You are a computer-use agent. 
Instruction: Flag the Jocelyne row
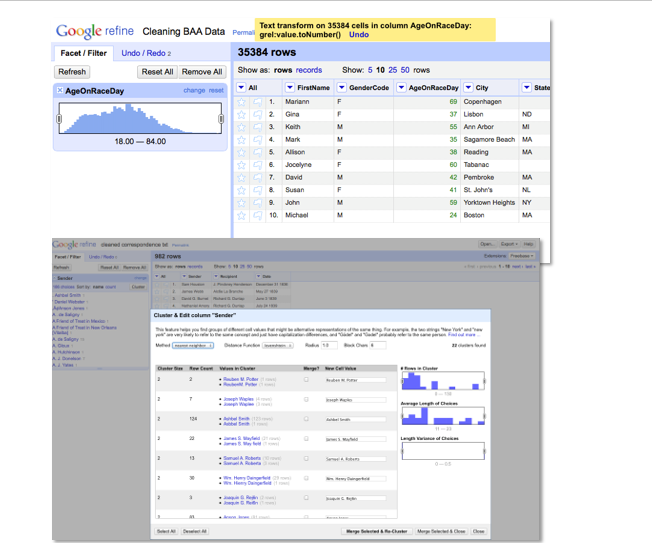(x=258, y=165)
